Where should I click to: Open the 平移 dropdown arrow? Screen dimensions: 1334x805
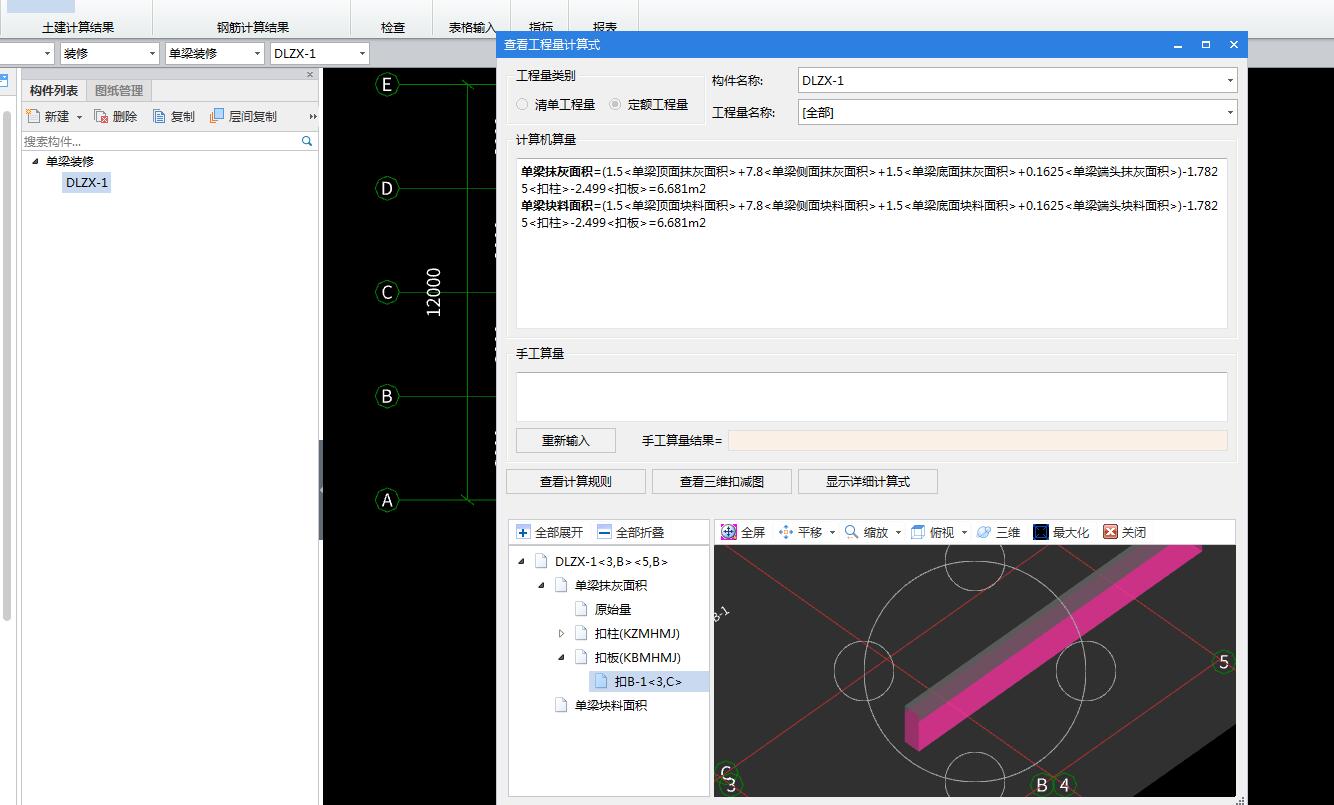click(832, 533)
